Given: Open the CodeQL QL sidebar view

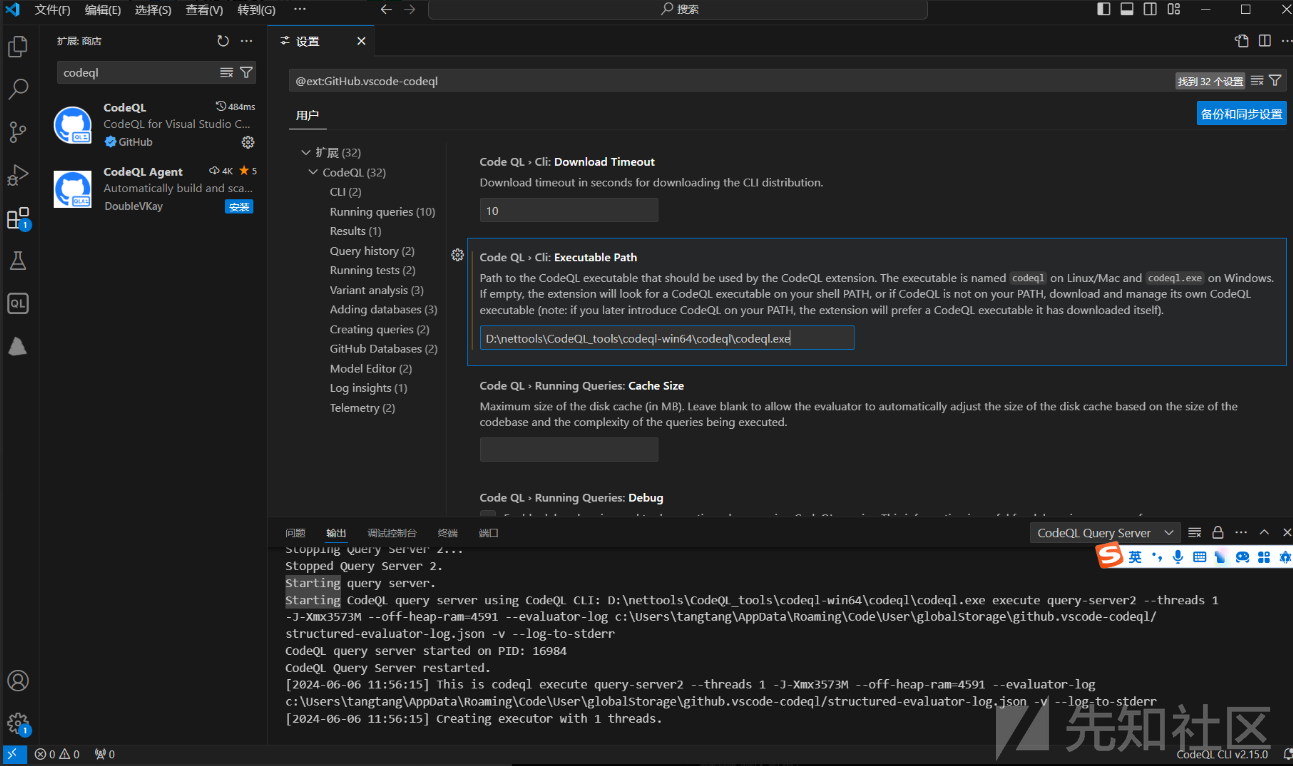Looking at the screenshot, I should point(18,304).
